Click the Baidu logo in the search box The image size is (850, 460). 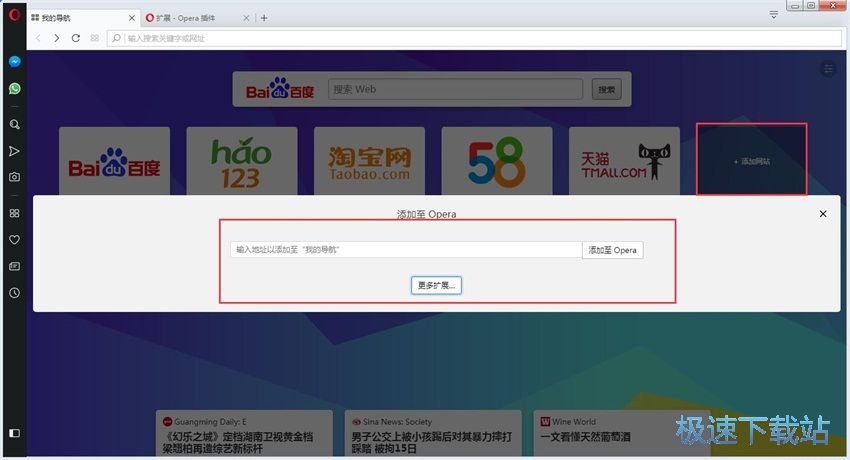click(280, 88)
